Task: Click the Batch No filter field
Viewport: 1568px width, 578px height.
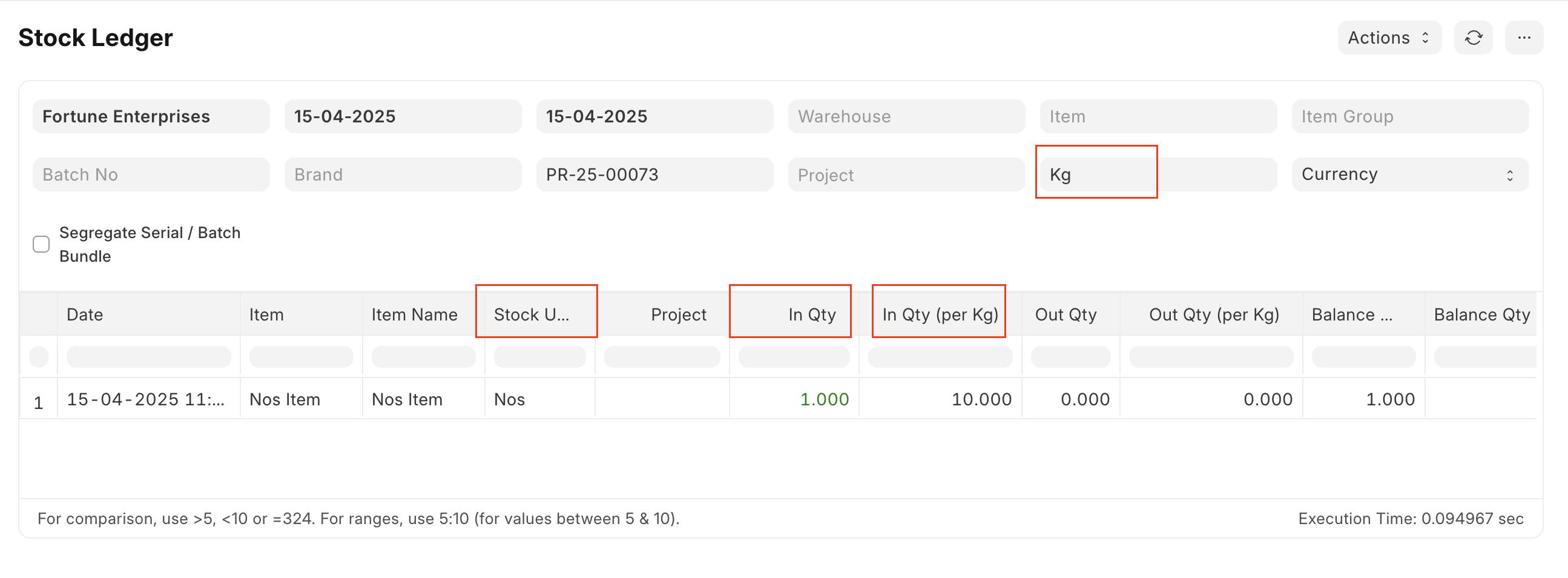Action: coord(151,175)
